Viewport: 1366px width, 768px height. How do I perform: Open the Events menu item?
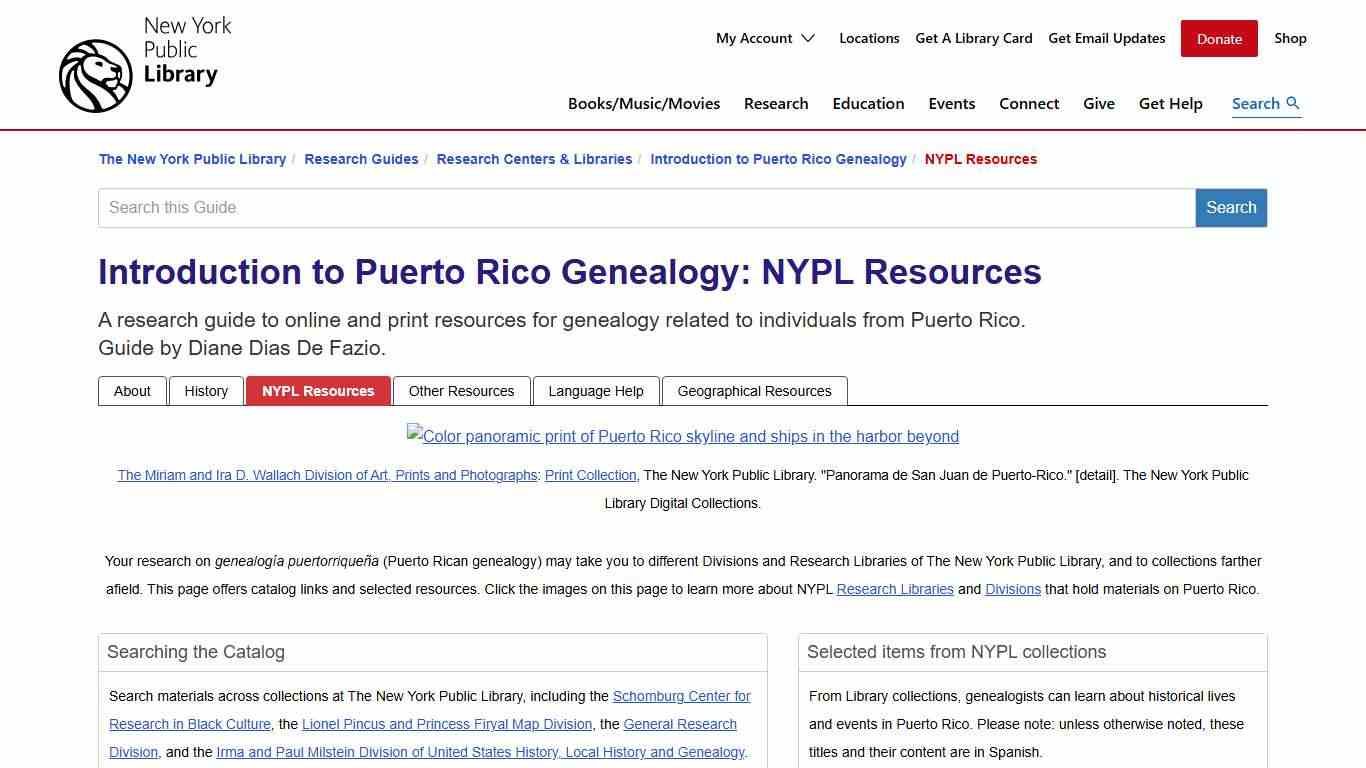tap(951, 103)
